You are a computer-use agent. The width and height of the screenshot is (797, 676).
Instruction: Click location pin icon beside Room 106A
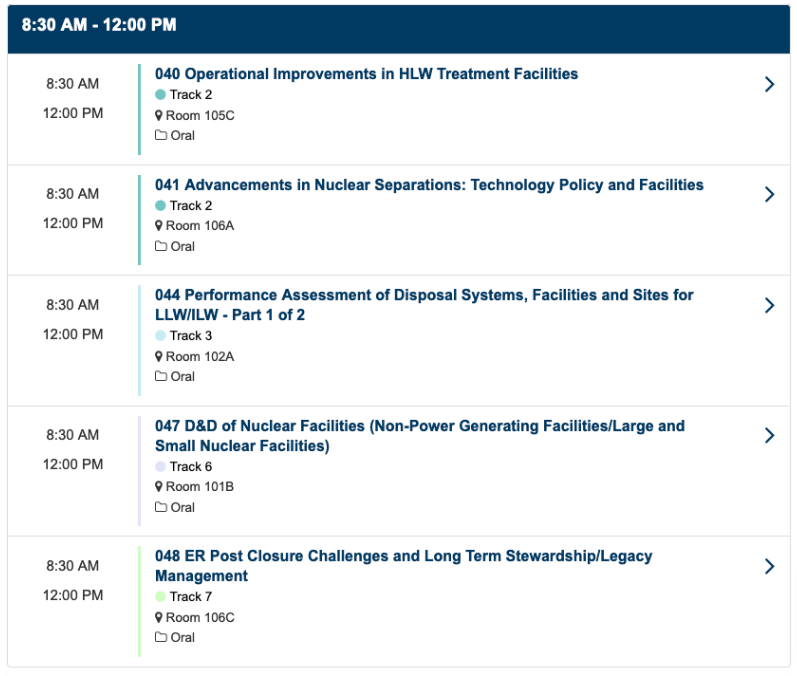(159, 226)
